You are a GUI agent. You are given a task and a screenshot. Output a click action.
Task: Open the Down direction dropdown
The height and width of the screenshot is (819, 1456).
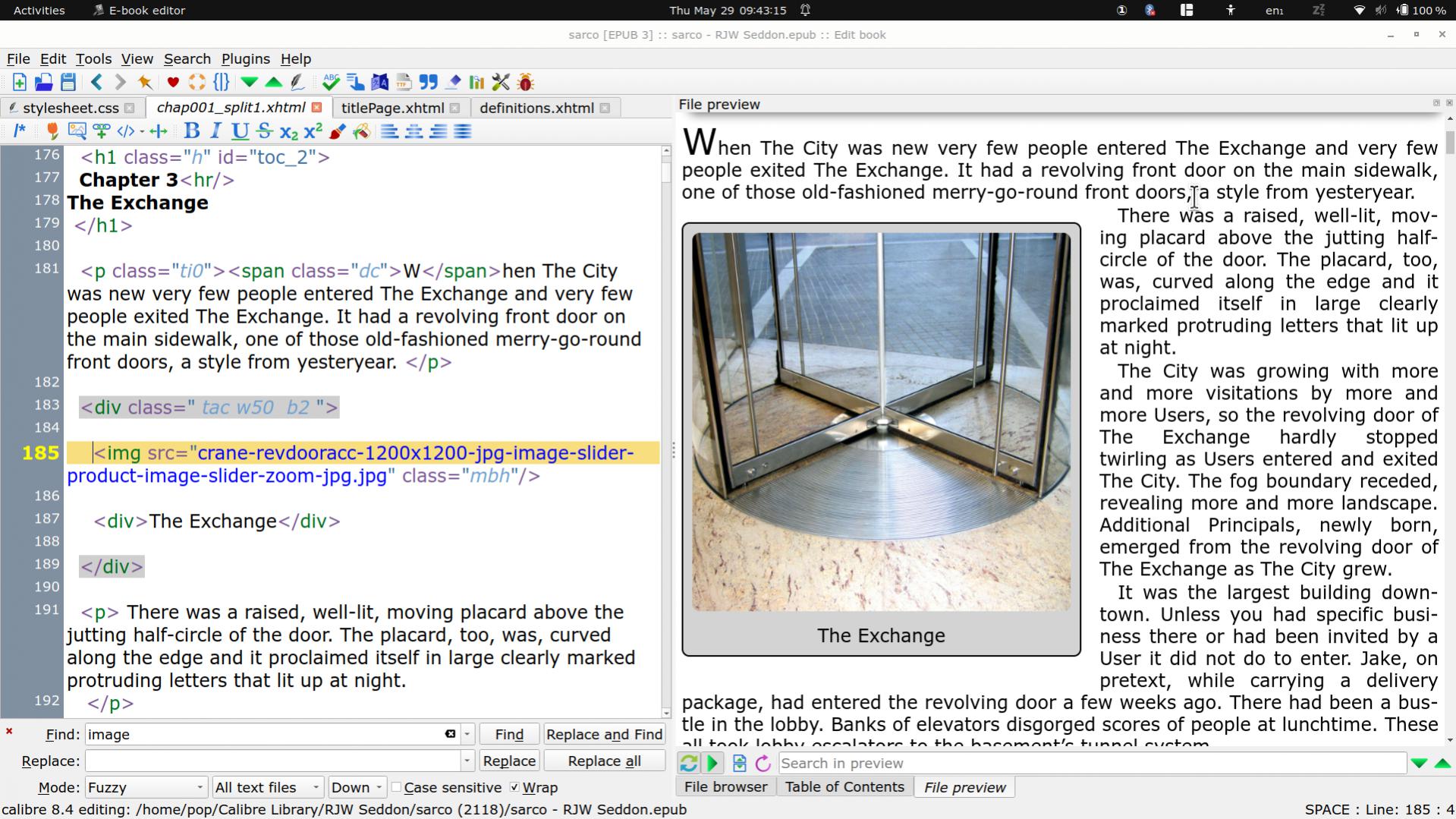coord(357,788)
